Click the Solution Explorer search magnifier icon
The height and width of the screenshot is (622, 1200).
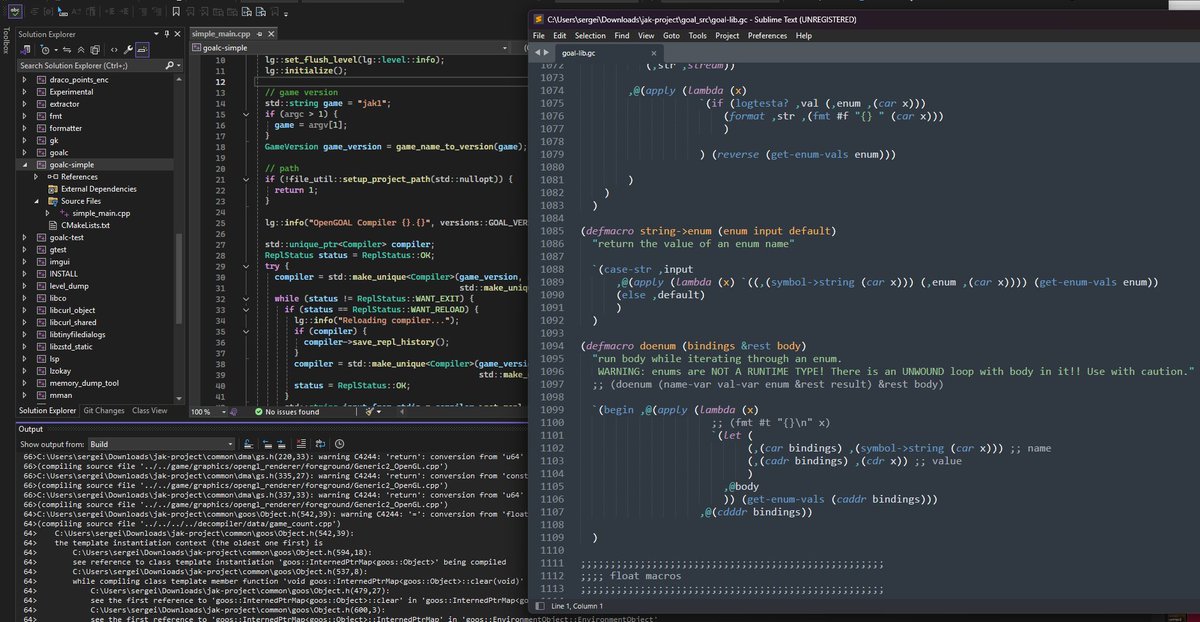[169, 65]
